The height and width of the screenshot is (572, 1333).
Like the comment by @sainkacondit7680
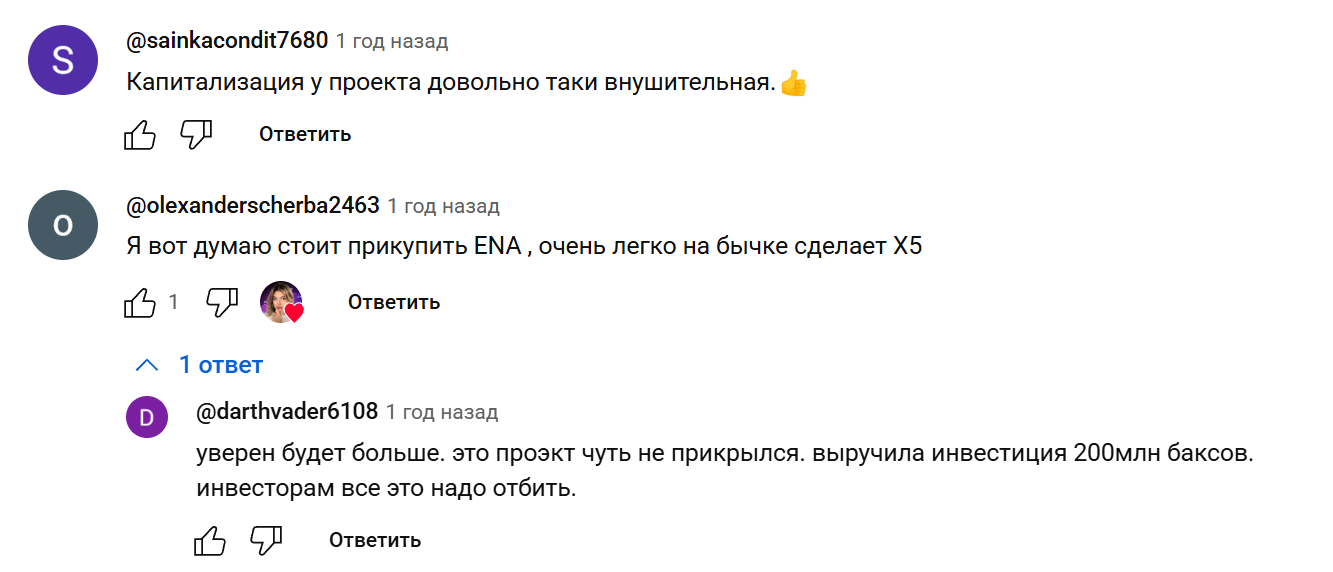click(140, 134)
